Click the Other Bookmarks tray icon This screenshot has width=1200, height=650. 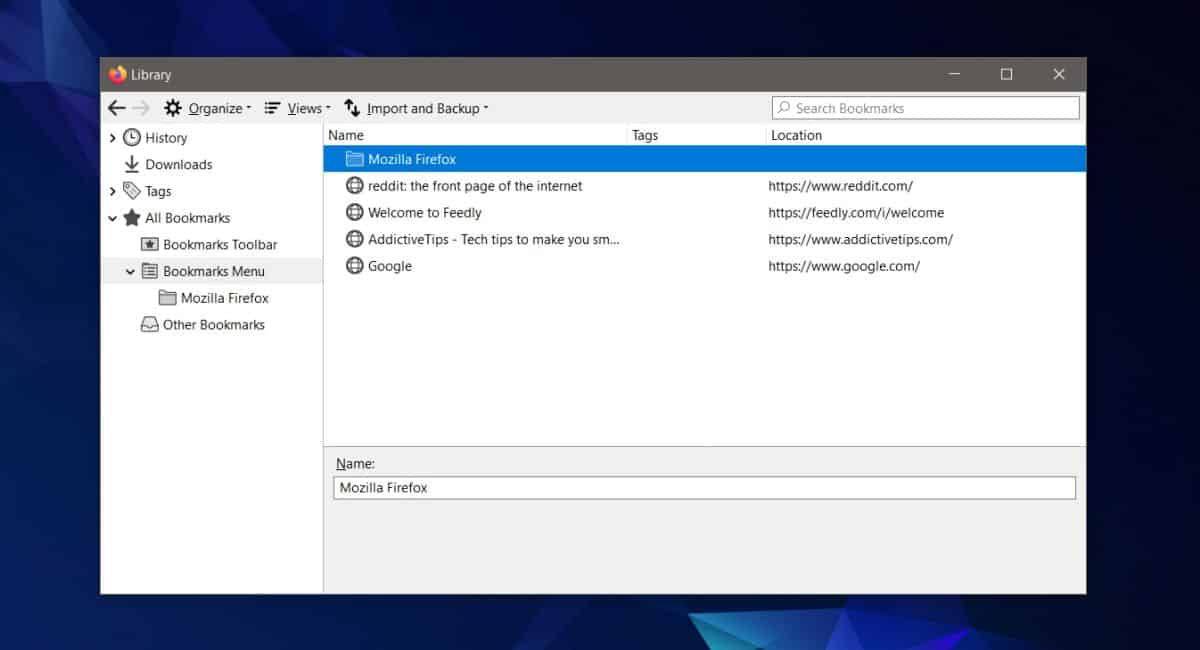tap(150, 325)
